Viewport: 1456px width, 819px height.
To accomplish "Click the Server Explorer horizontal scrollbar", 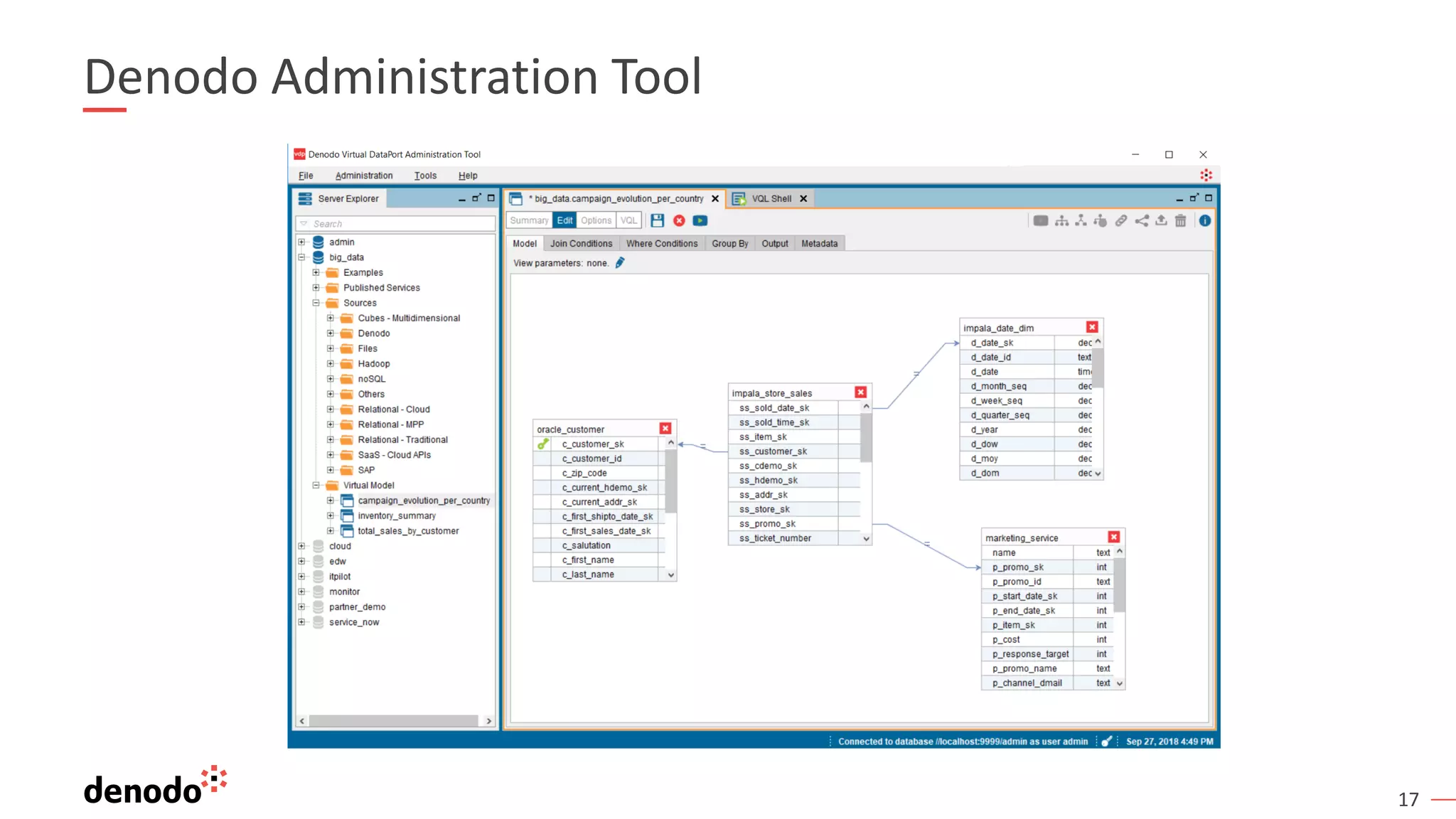I will pos(395,721).
